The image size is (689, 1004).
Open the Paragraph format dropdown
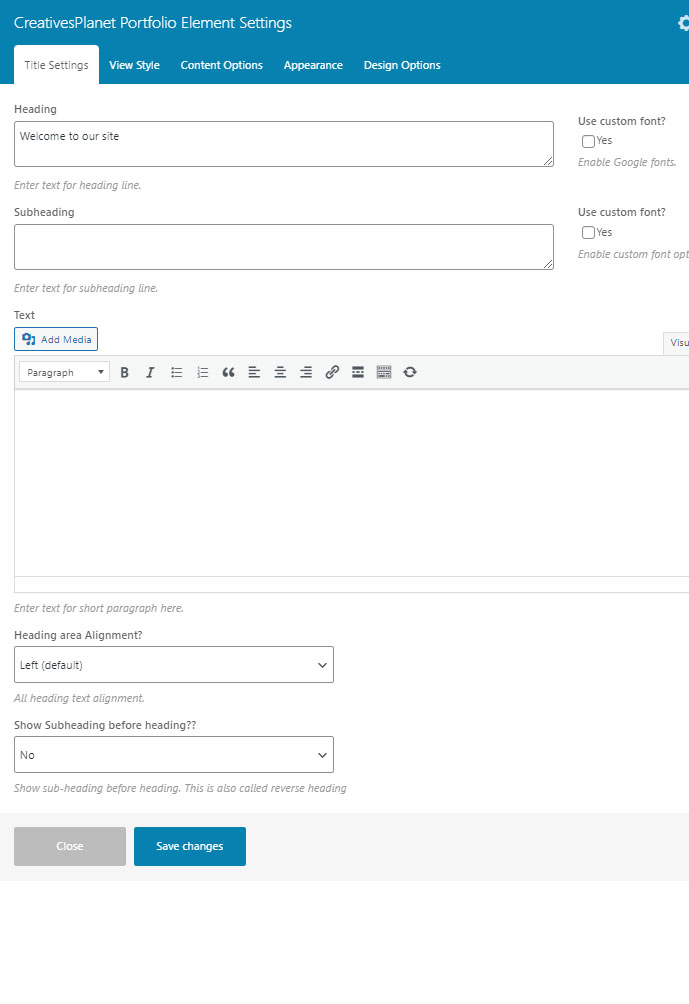64,372
